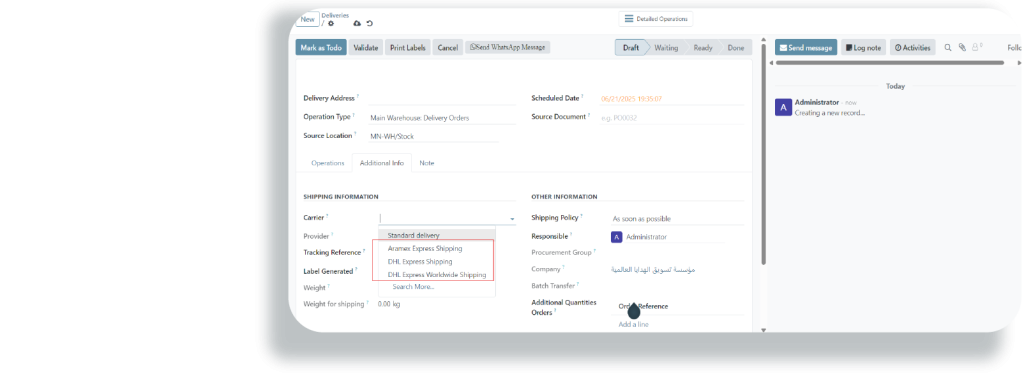Click the form scroll down arrow
Screen dimensions: 1024x374
(763, 330)
